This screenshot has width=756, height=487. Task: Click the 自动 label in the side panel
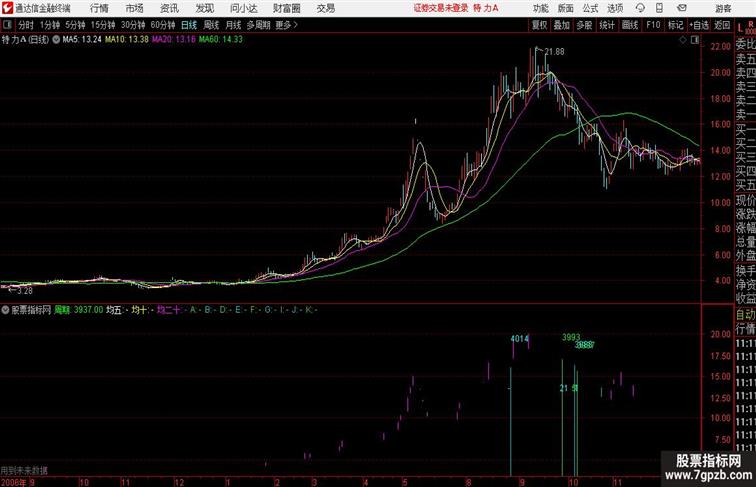pyautogui.click(x=745, y=315)
